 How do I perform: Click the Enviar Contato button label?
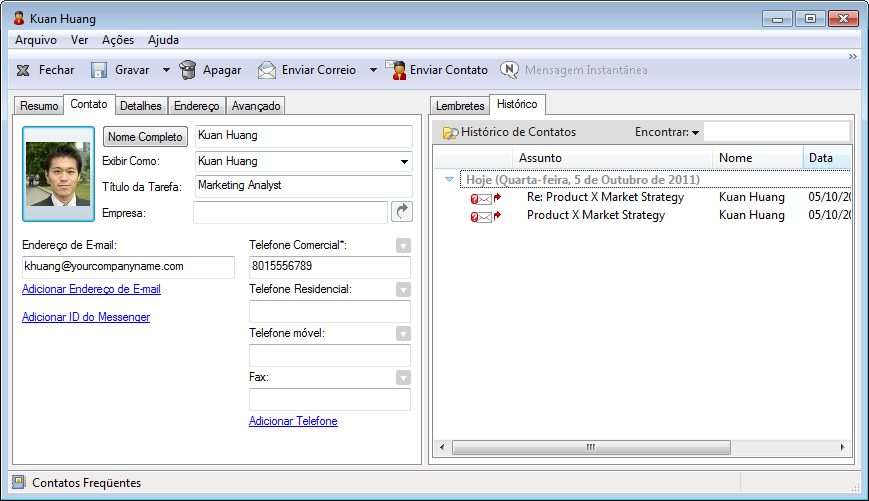click(x=449, y=70)
